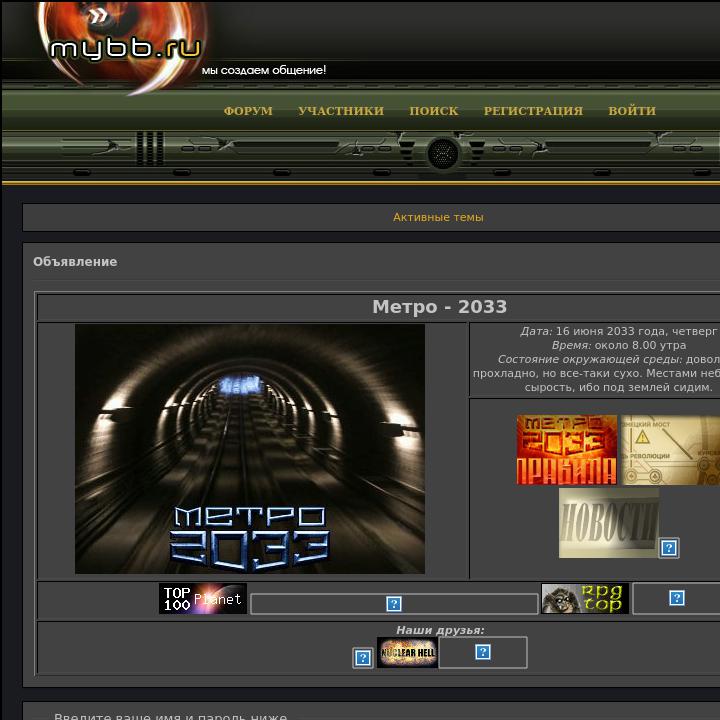Screen dimensions: 720x720
Task: Click the Новости banner
Action: pyautogui.click(x=609, y=523)
